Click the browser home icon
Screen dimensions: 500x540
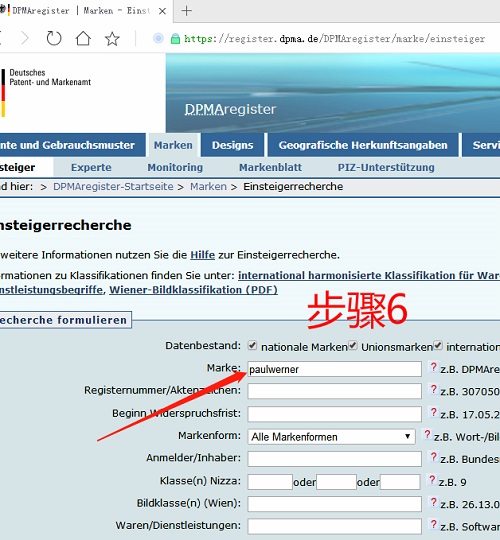[x=83, y=38]
